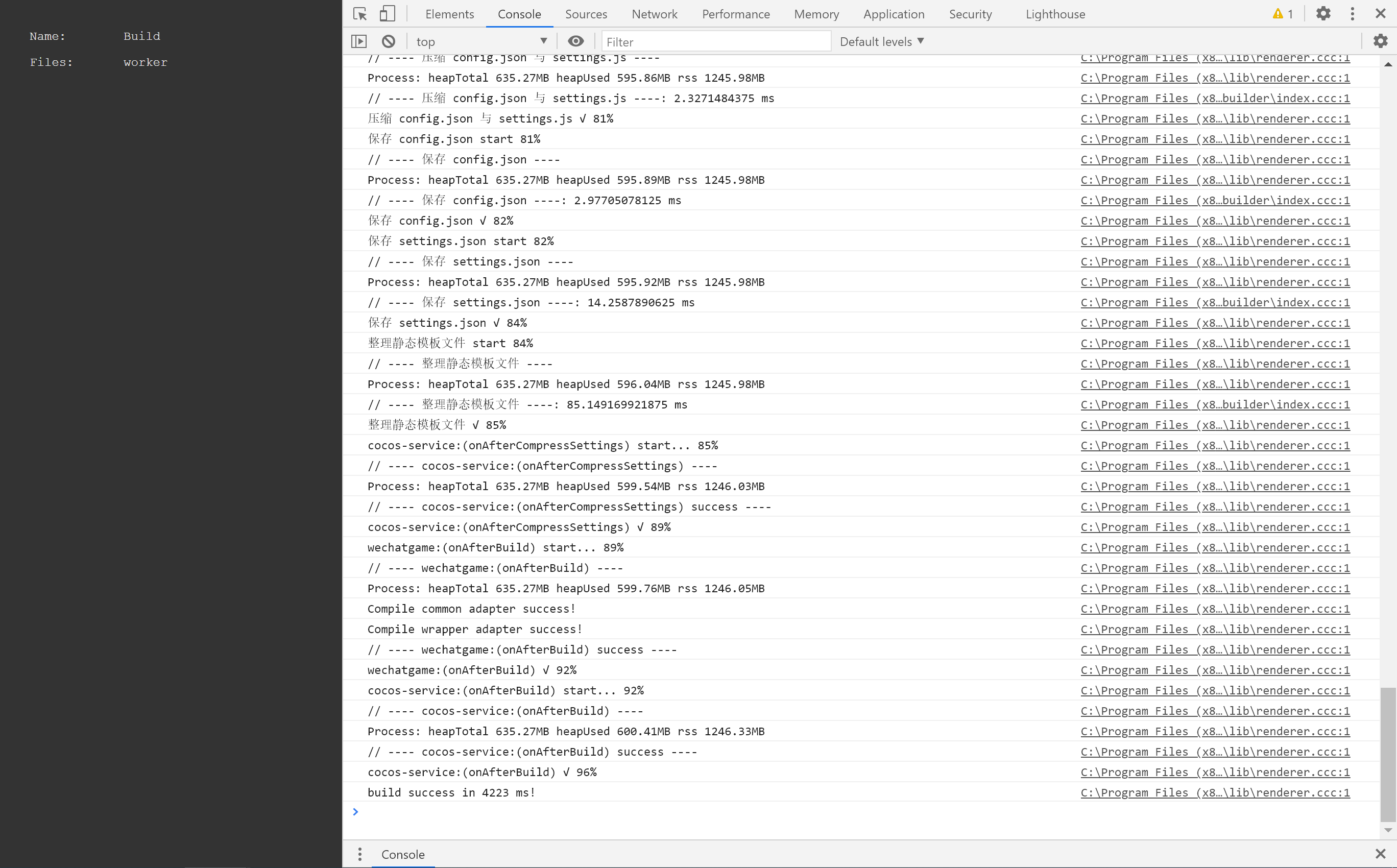Switch to the Lighthouse tab

point(1055,14)
